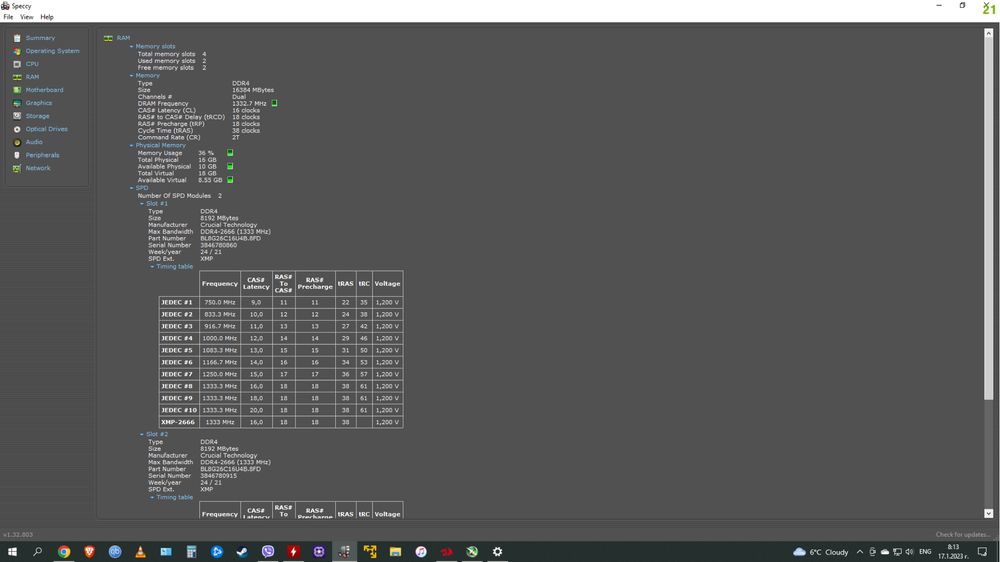Click the vertical scrollbar thumb
This screenshot has height=562, width=1000.
[989, 218]
